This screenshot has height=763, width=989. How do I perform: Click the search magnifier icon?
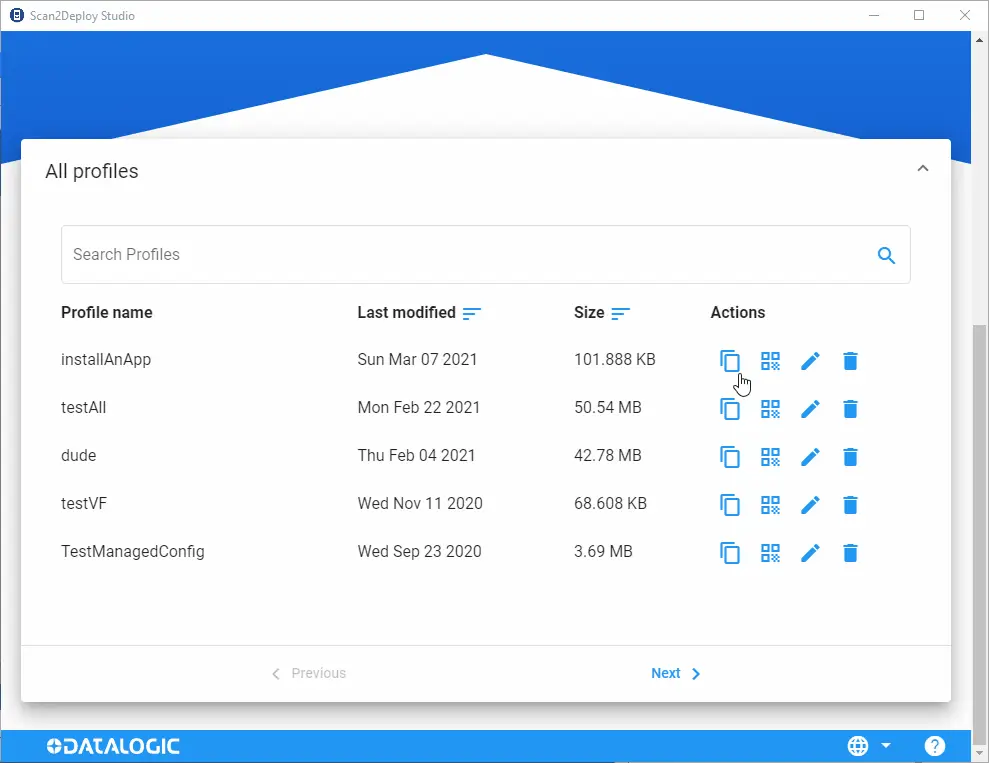(886, 255)
